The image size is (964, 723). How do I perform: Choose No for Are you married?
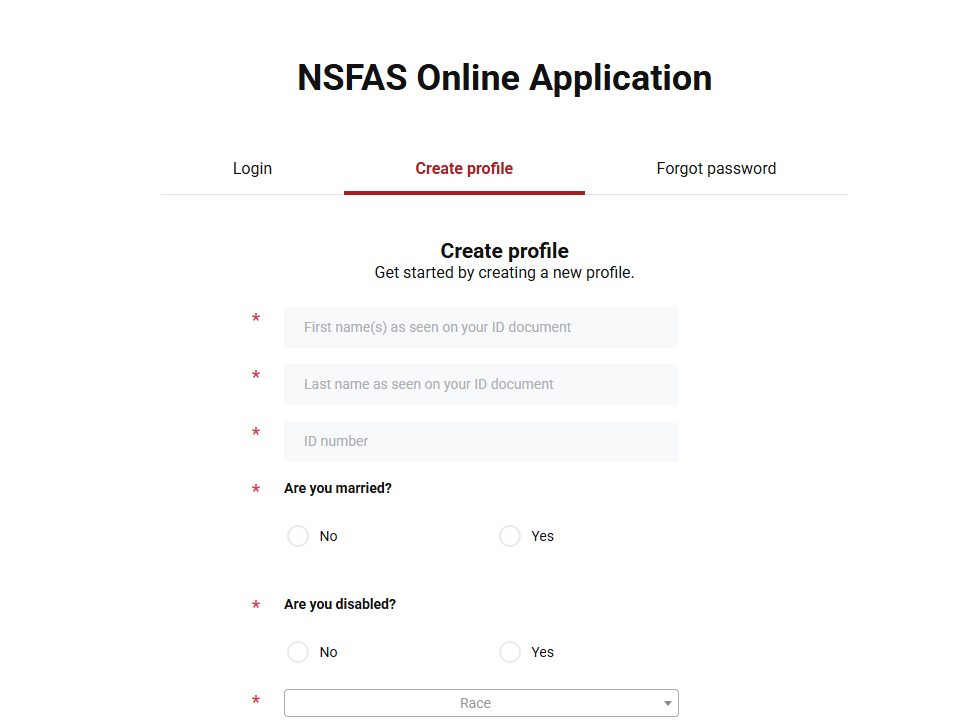[298, 536]
